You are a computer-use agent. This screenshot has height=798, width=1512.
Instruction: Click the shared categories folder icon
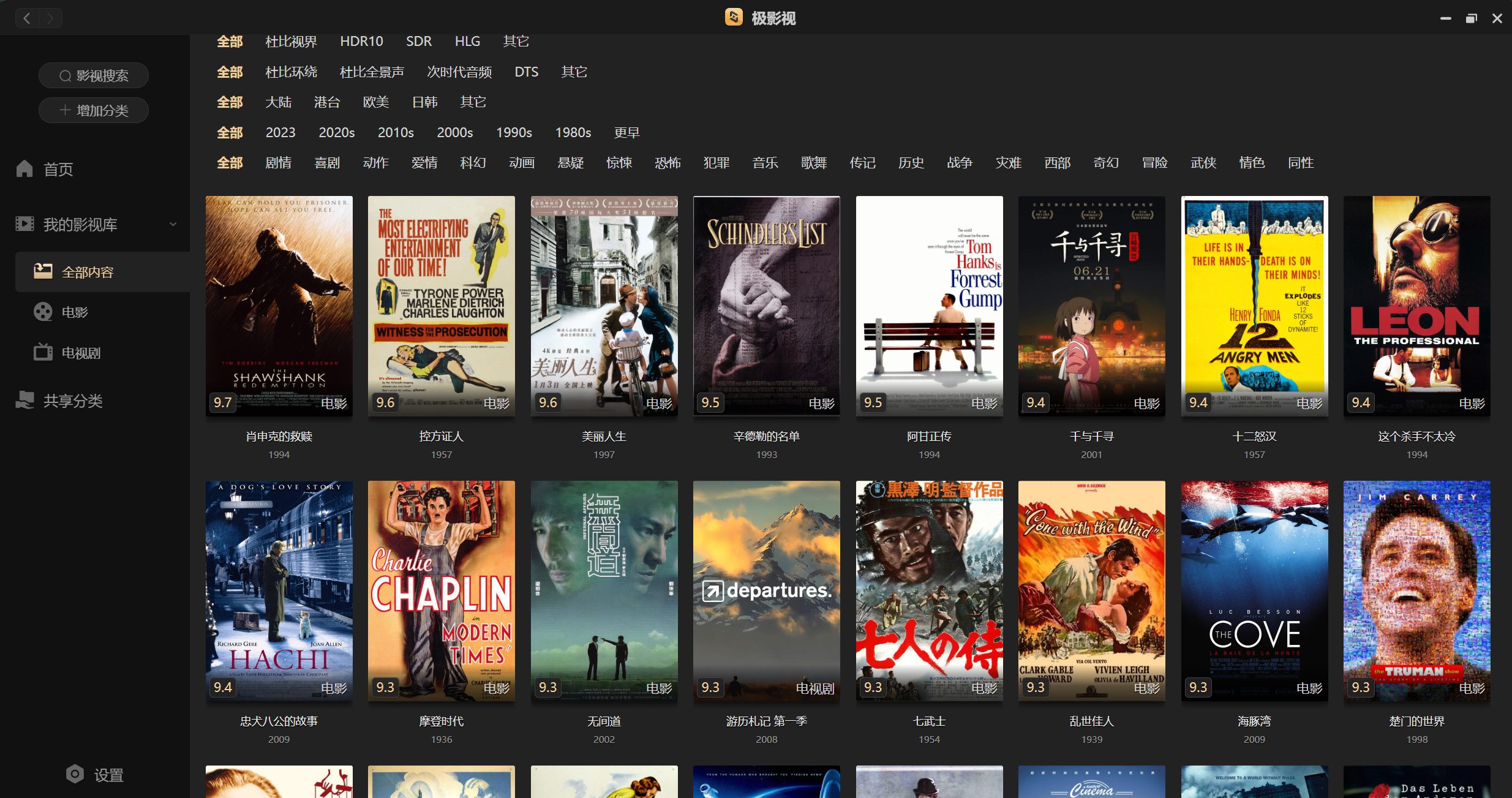click(24, 400)
